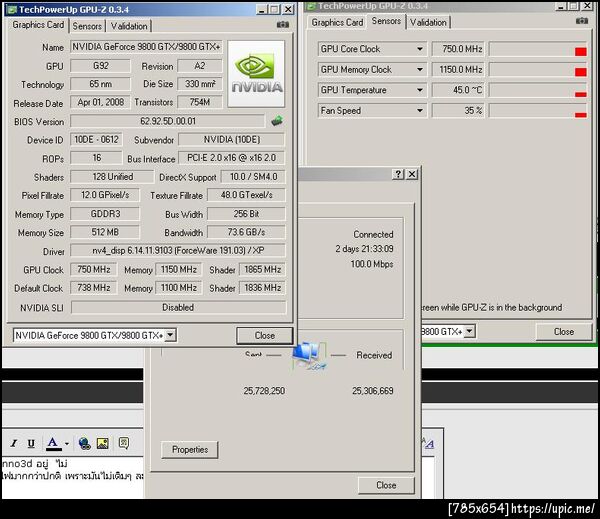The height and width of the screenshot is (519, 600).
Task: Click the GPU Memory Clock graph bar
Action: (538, 70)
